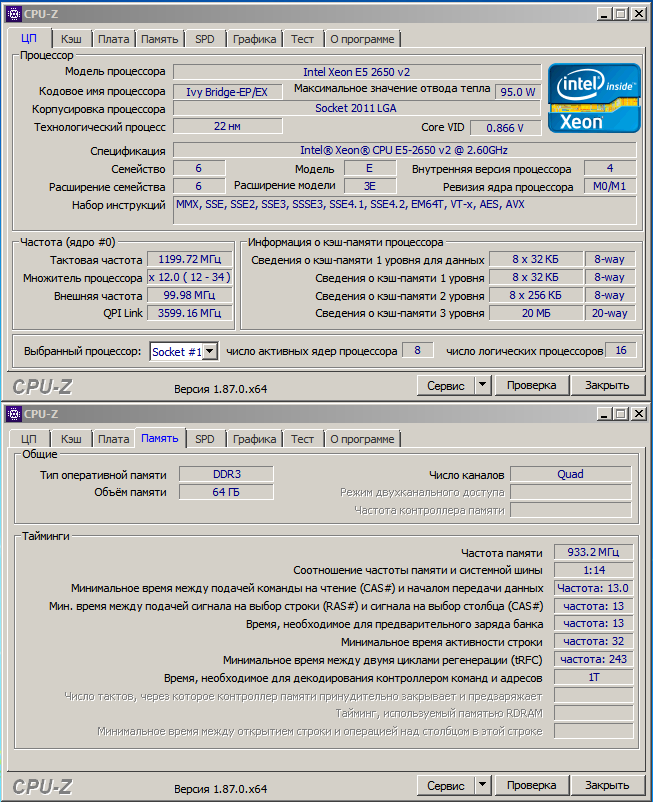Click Закрыть button in top window

607,386
